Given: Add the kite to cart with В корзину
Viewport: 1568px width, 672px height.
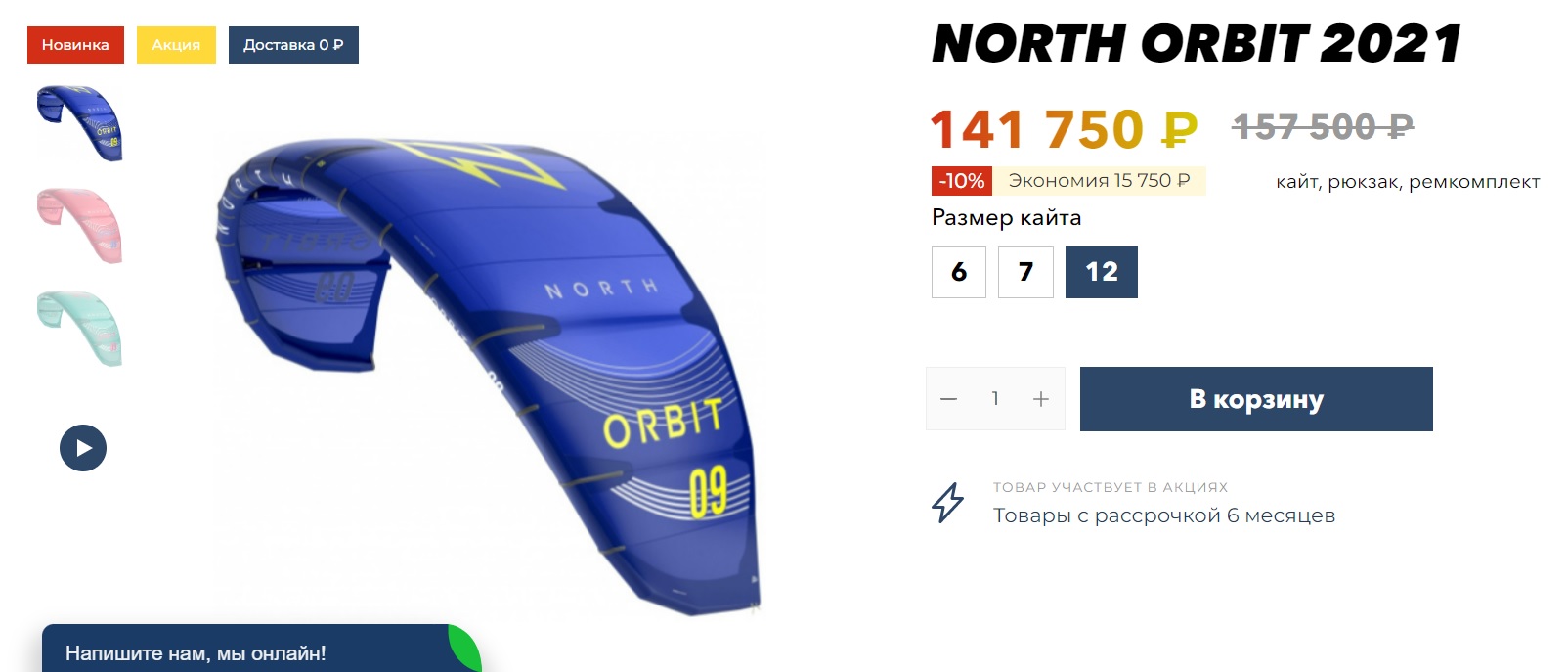Looking at the screenshot, I should click(1256, 399).
